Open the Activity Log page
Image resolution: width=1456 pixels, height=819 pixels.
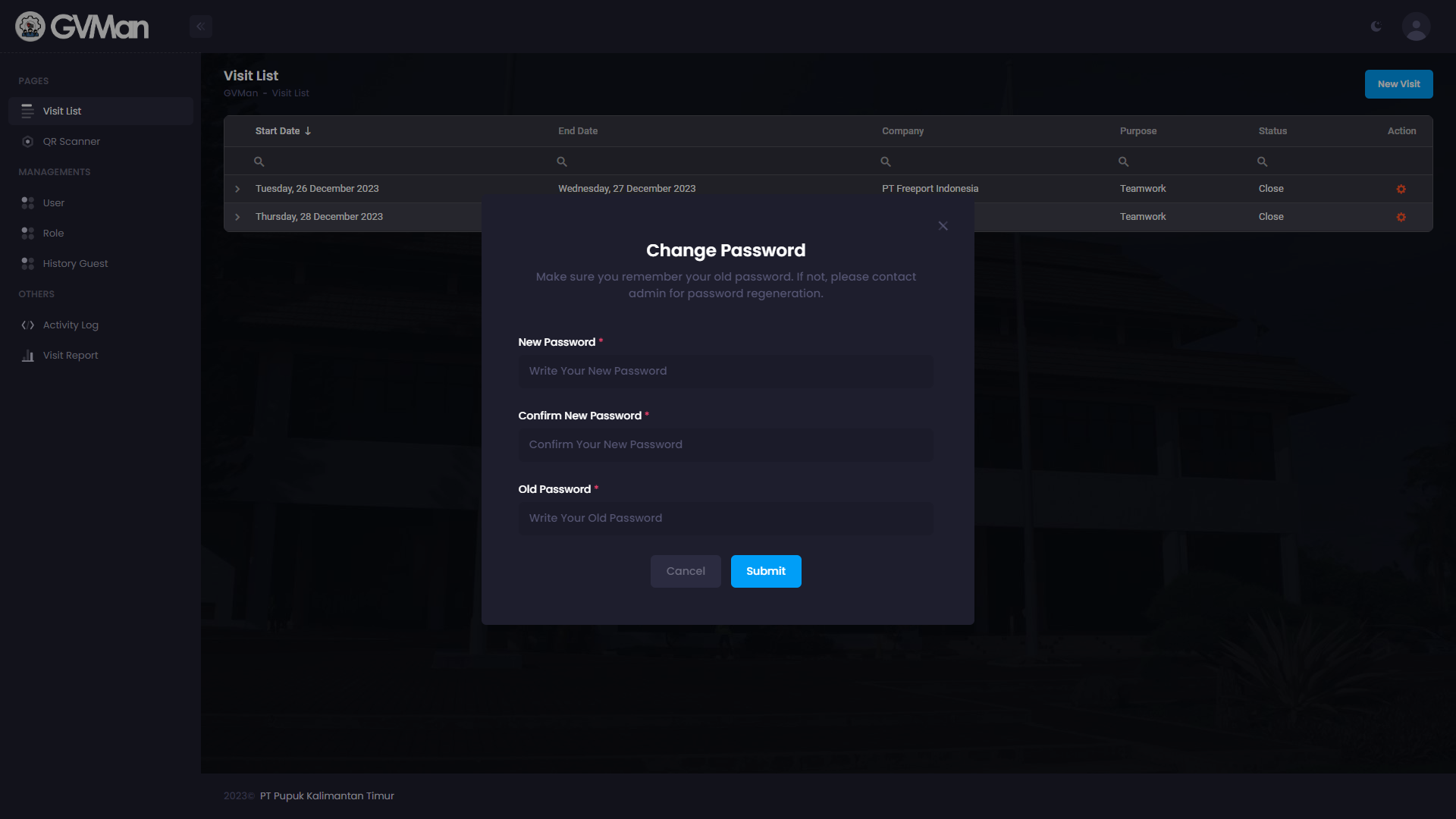click(100, 325)
